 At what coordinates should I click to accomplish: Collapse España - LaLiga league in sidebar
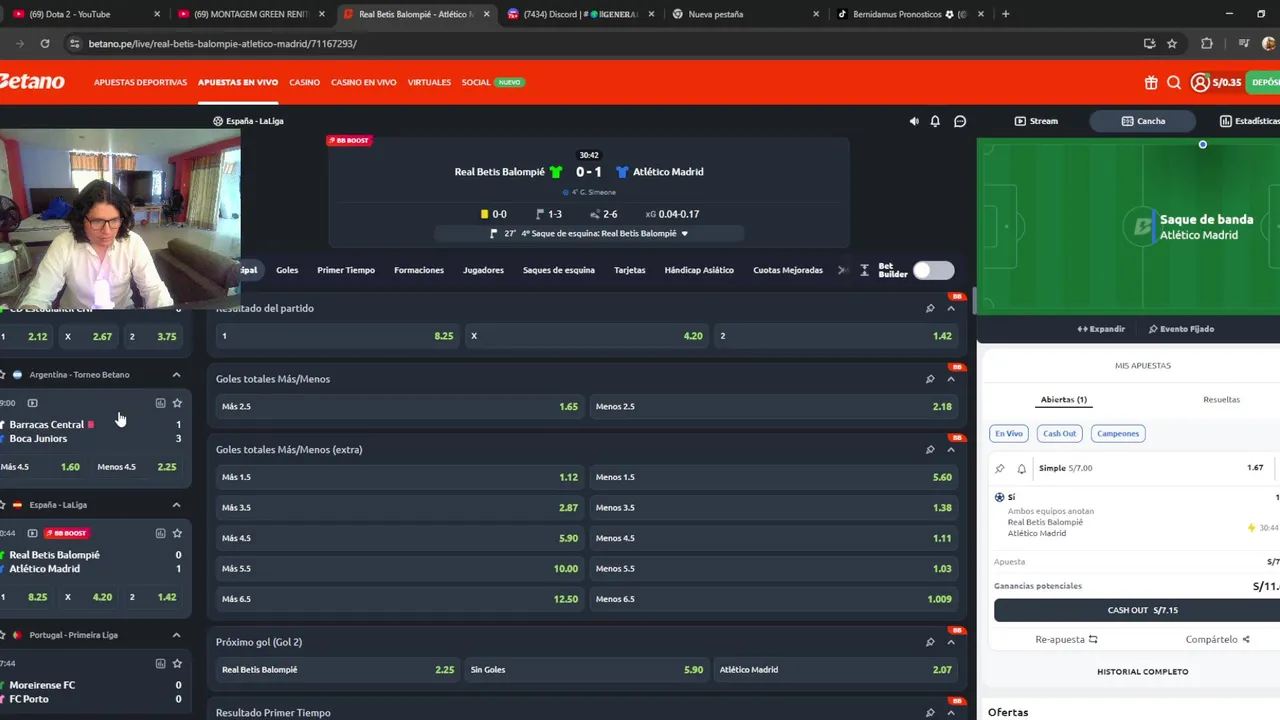click(176, 505)
